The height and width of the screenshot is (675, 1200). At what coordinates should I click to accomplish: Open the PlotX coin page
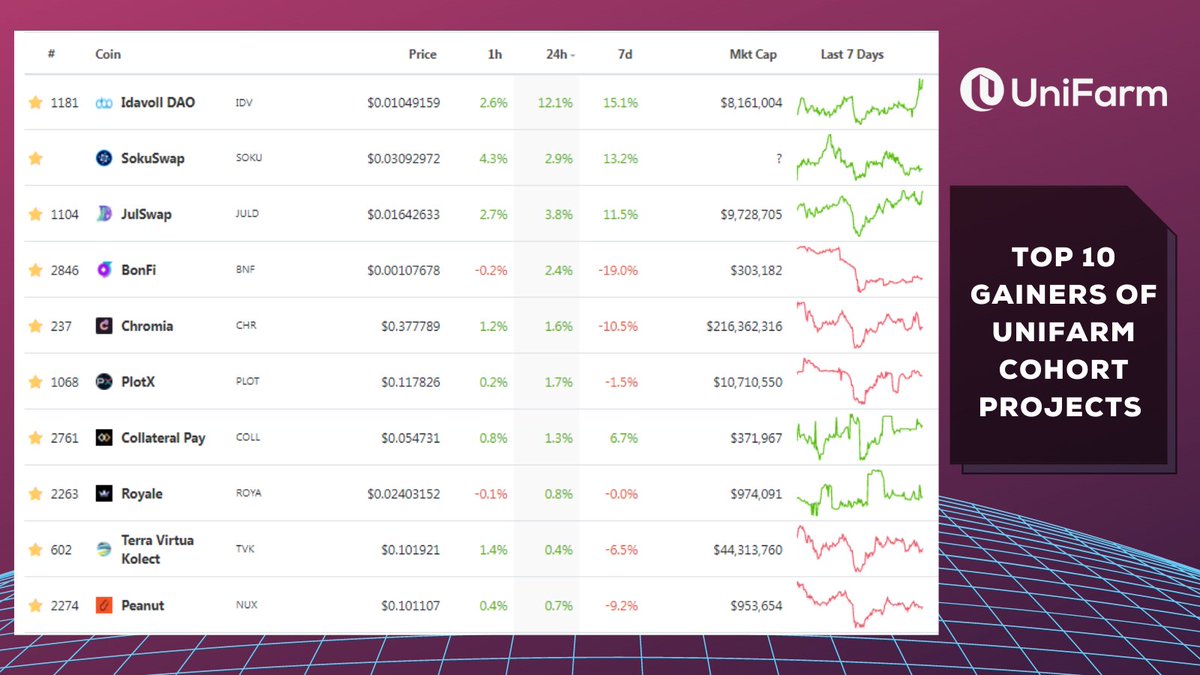pyautogui.click(x=139, y=382)
